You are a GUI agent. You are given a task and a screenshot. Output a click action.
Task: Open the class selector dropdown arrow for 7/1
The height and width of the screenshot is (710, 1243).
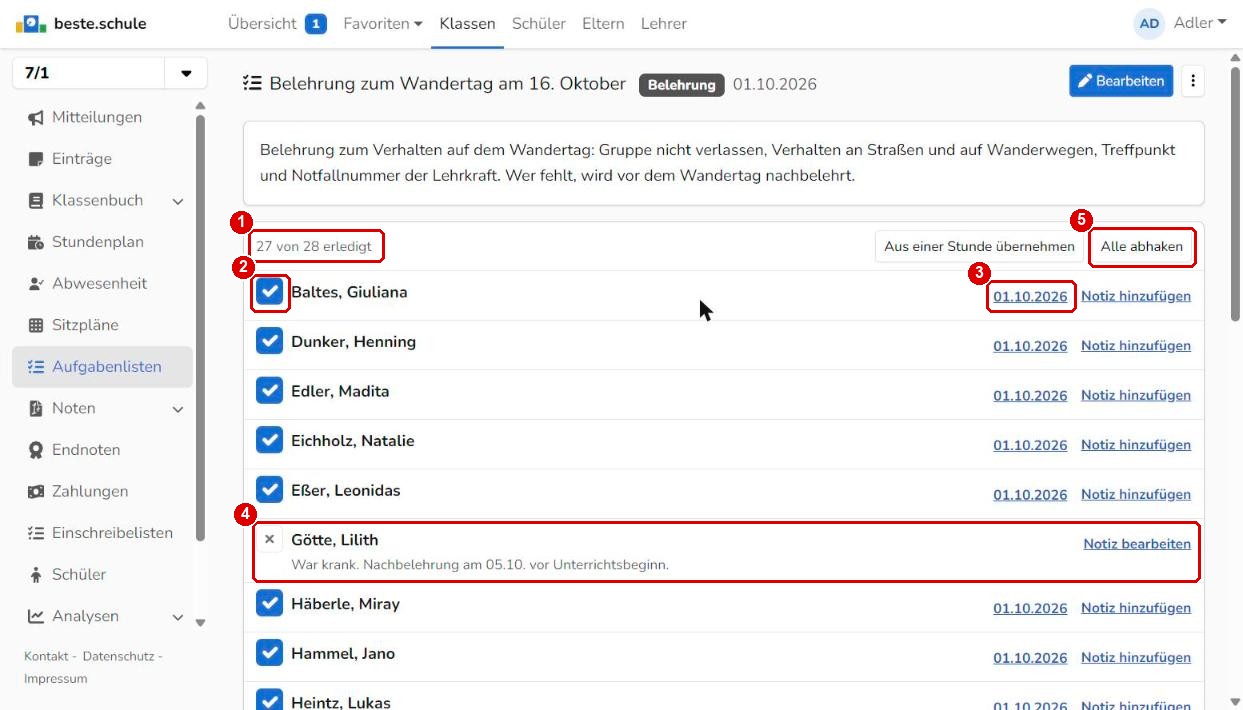186,74
